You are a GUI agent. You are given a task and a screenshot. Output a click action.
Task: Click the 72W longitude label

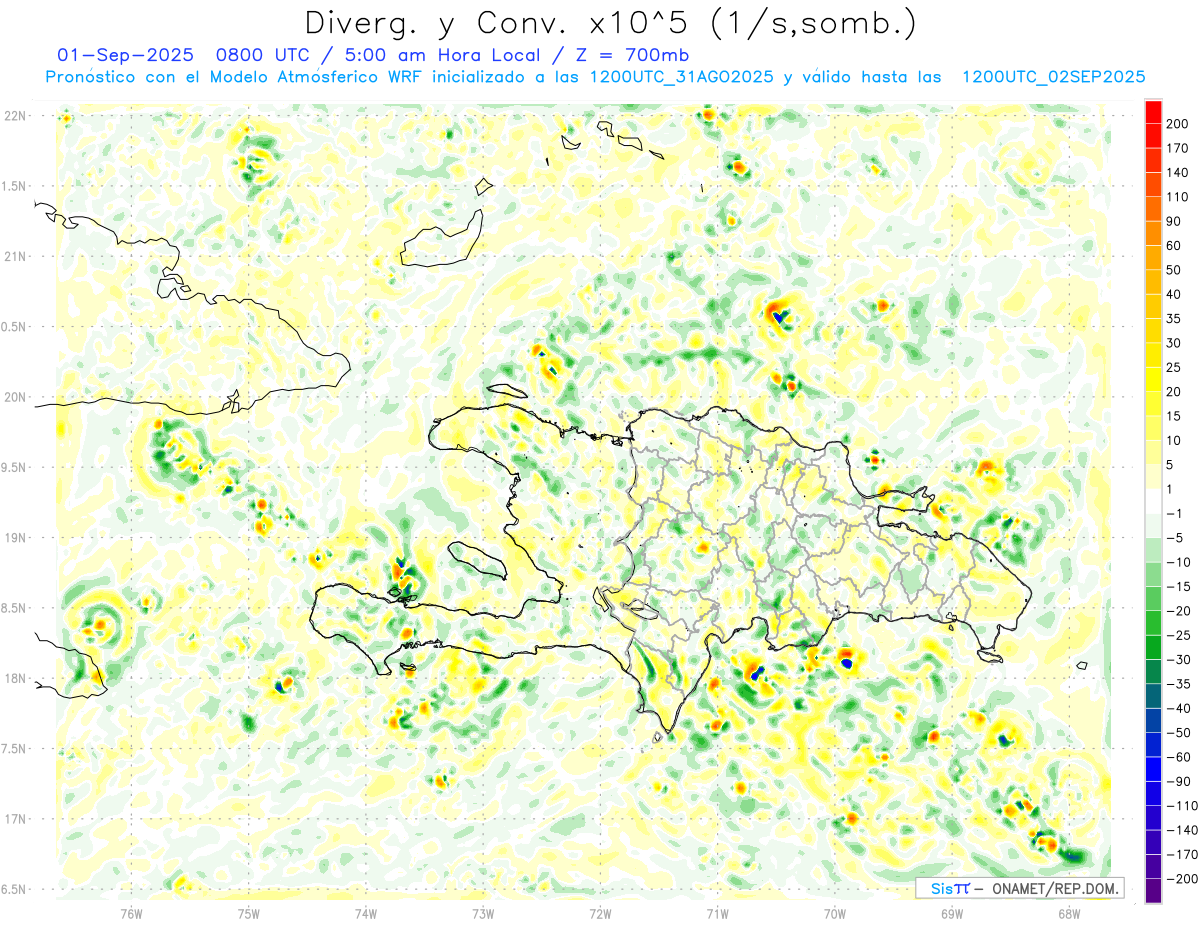pos(601,913)
